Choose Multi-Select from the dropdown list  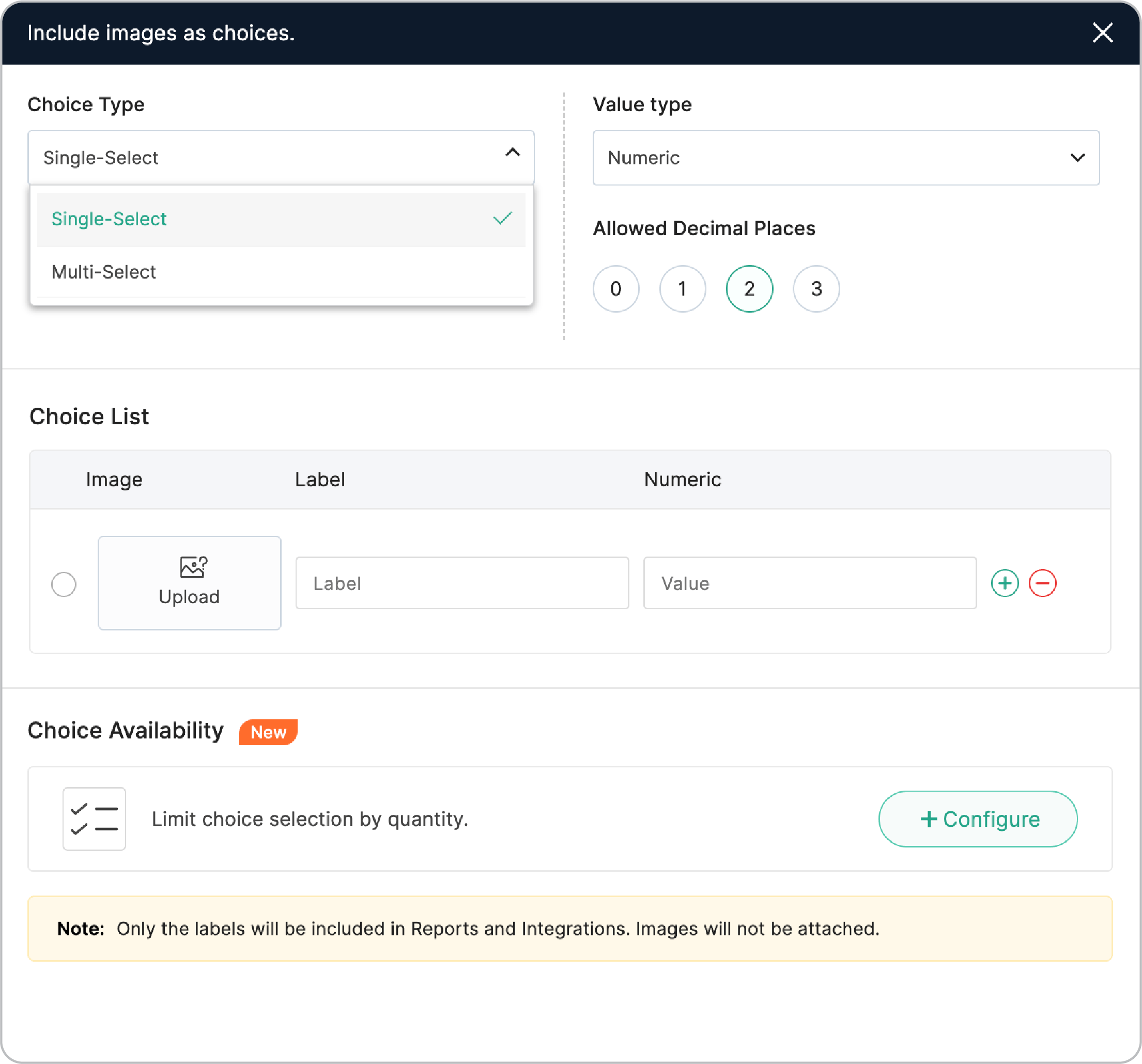tap(104, 272)
